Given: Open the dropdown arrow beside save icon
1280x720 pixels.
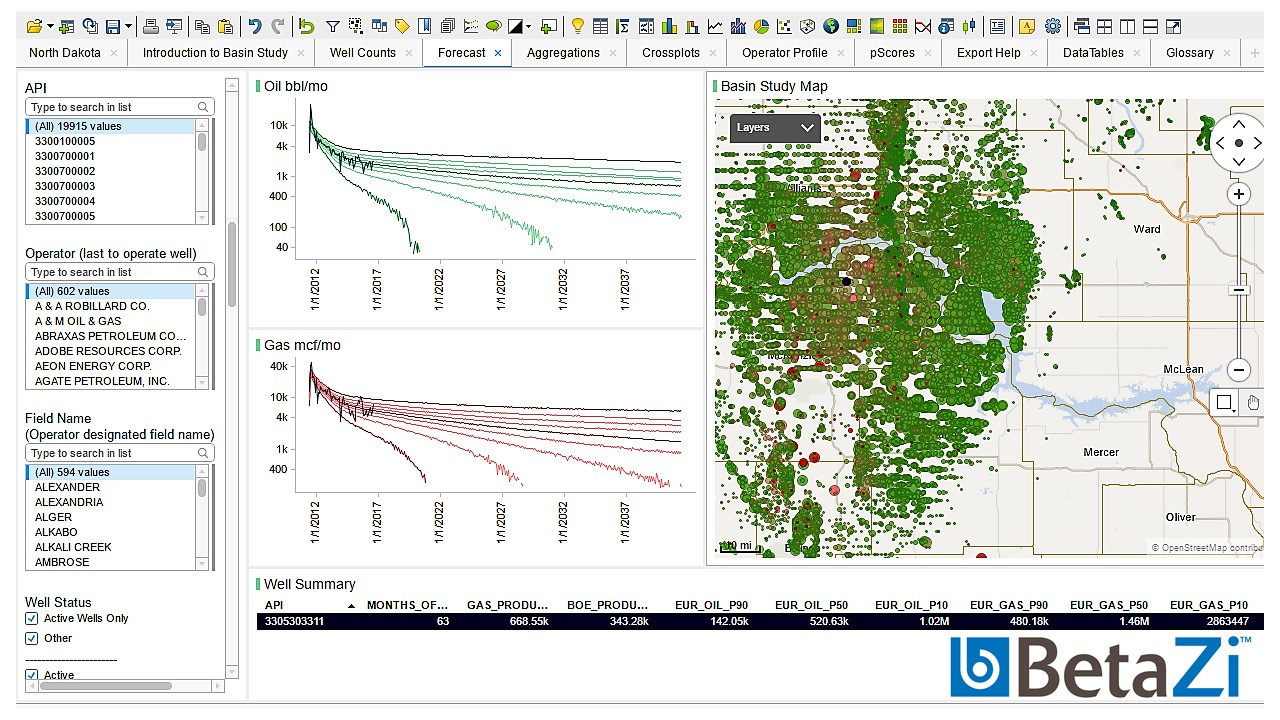Looking at the screenshot, I should [x=128, y=27].
